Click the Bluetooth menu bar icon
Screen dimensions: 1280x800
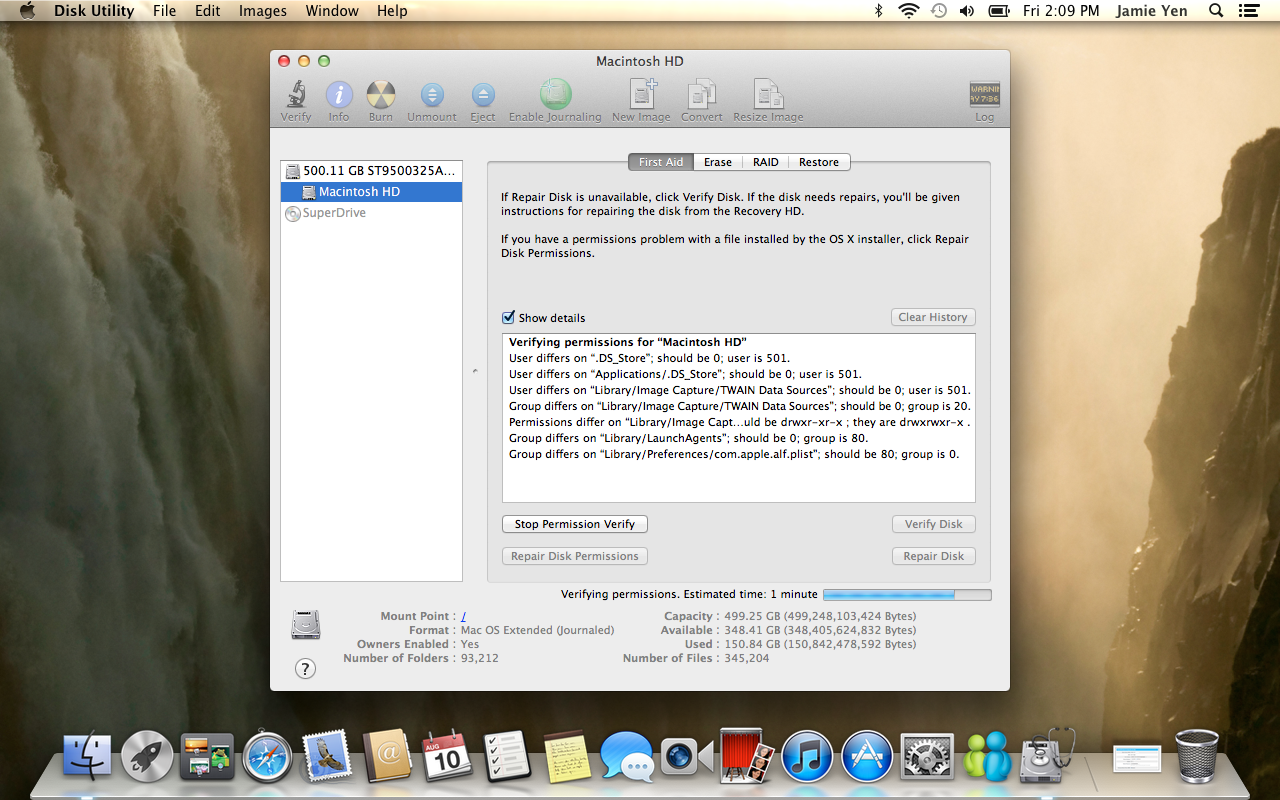879,11
